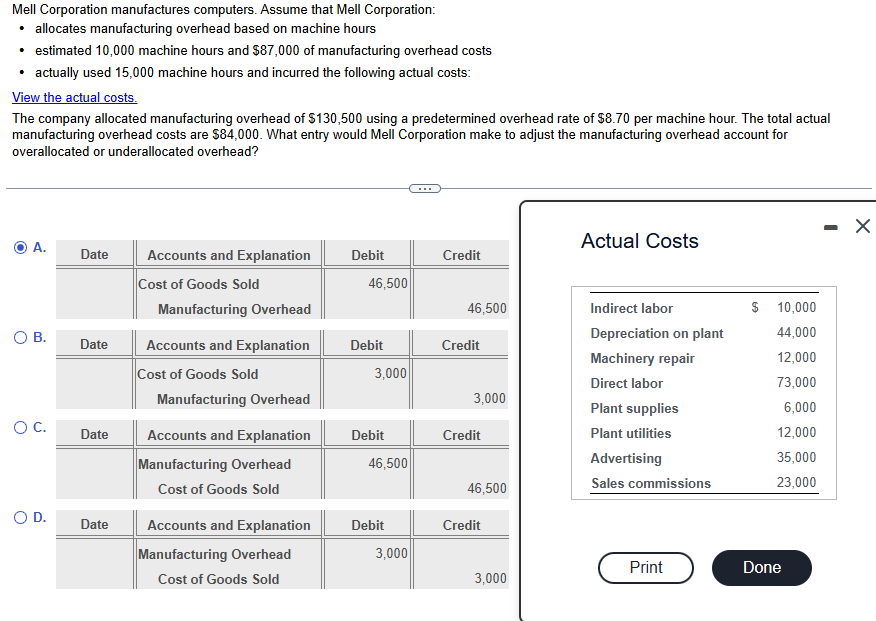Close the Actual Costs dialog with X
This screenshot has width=876, height=621.
(x=863, y=226)
